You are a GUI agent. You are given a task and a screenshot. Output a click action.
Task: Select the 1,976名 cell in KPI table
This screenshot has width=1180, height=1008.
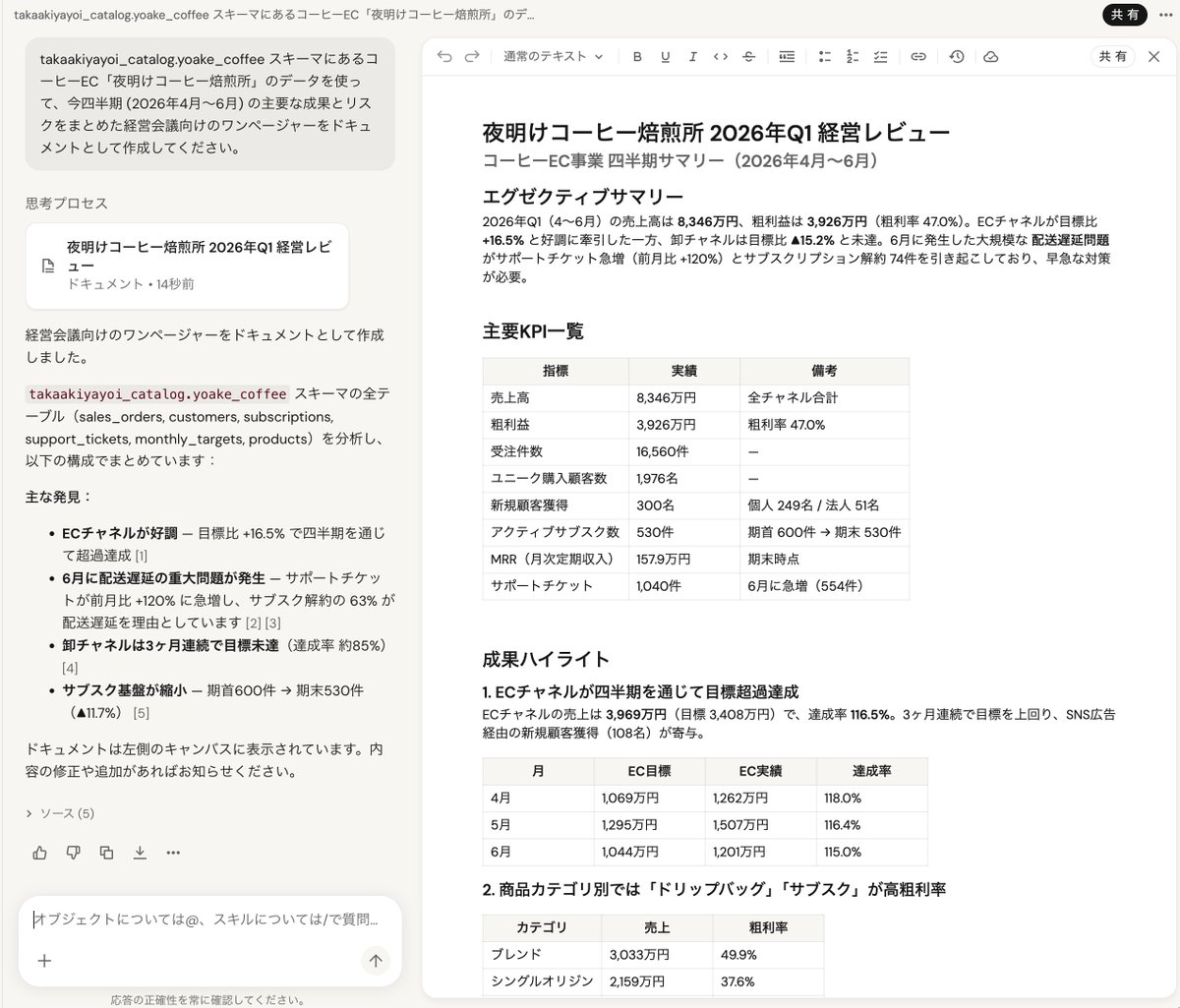[x=684, y=478]
